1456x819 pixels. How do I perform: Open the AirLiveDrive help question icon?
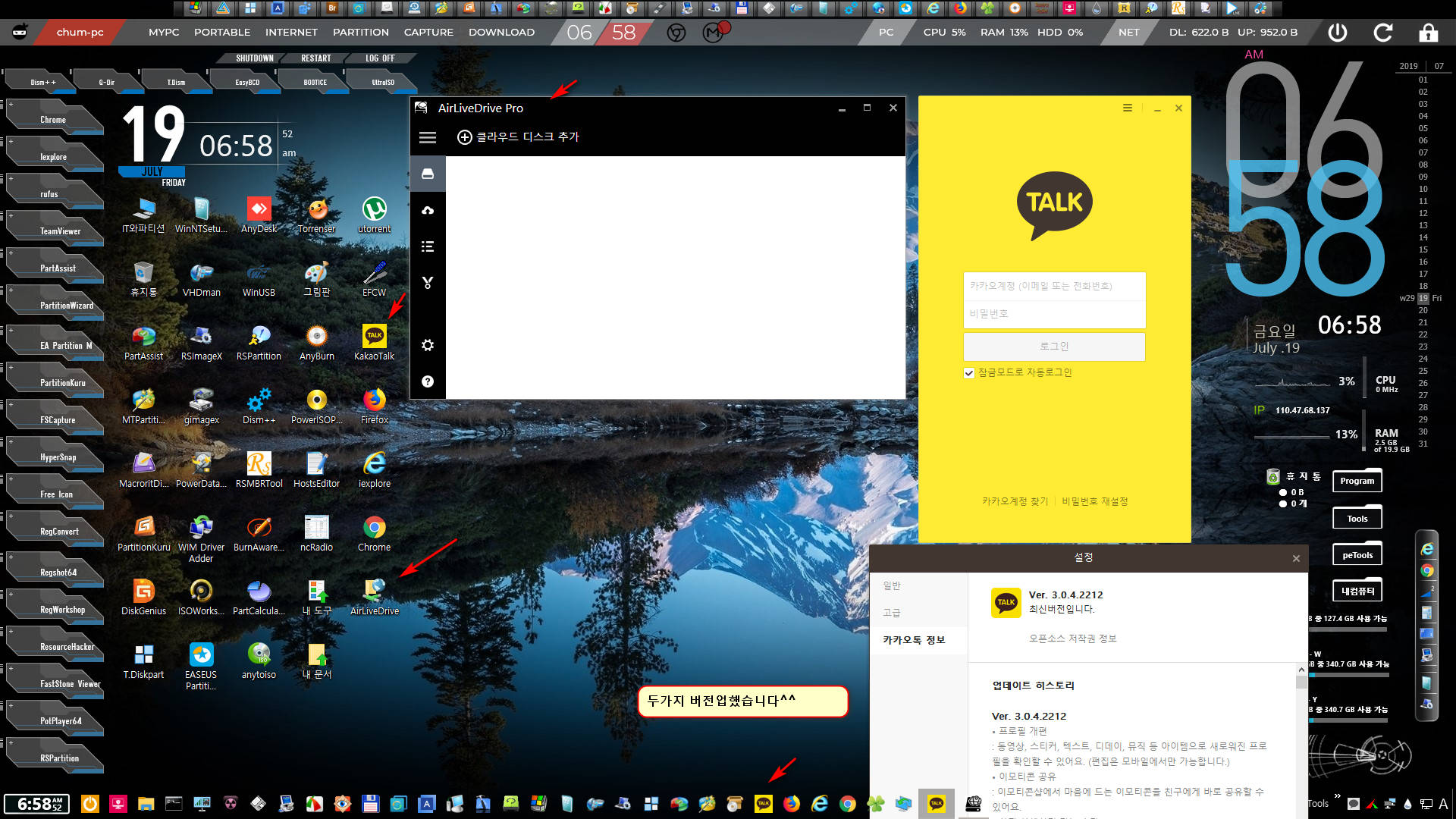coord(428,381)
